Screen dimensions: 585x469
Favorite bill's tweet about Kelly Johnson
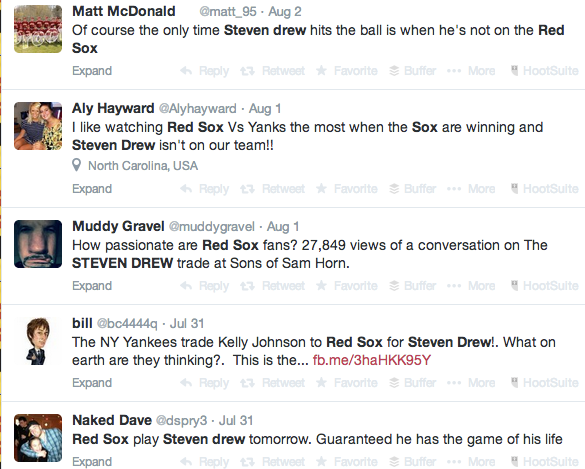[347, 382]
